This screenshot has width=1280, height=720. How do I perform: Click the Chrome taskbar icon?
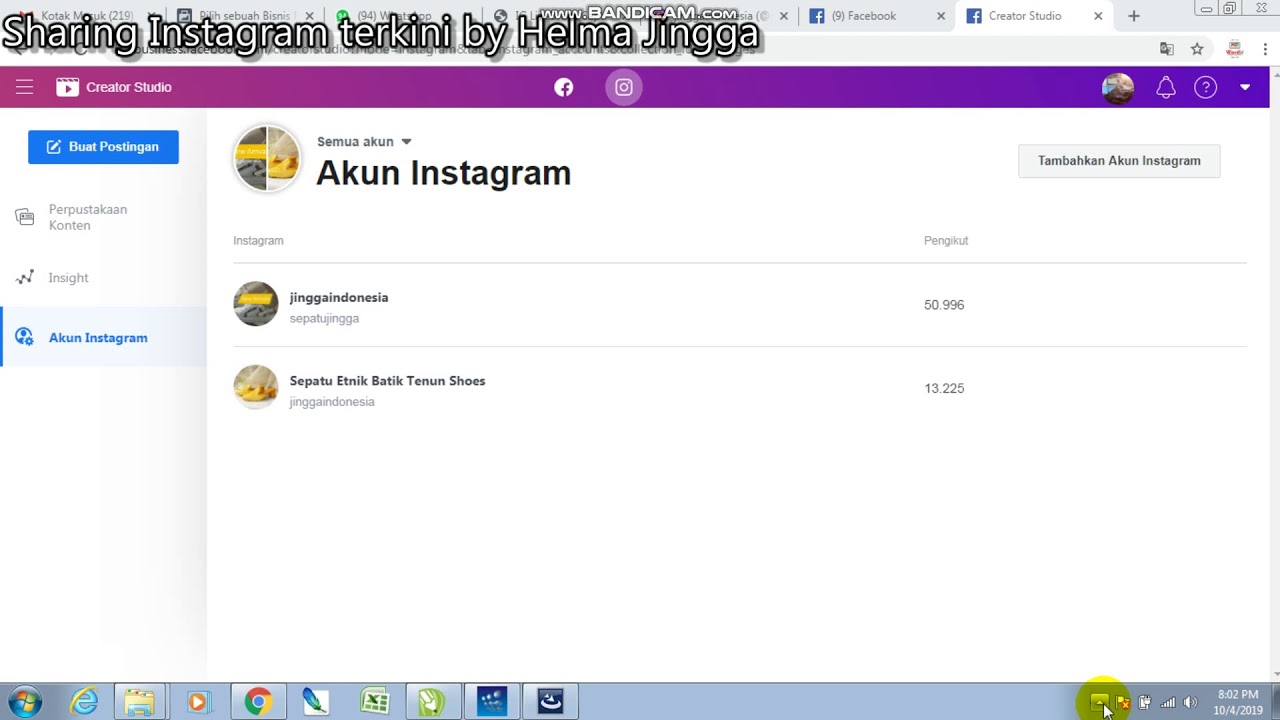coord(258,702)
